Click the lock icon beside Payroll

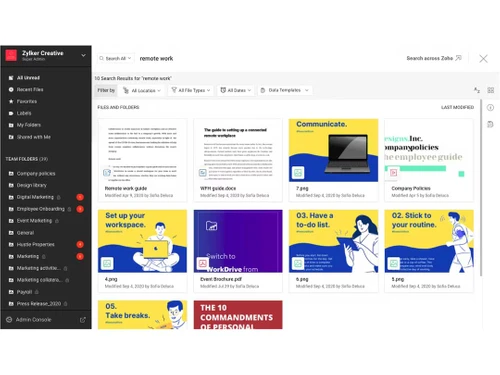point(37,292)
